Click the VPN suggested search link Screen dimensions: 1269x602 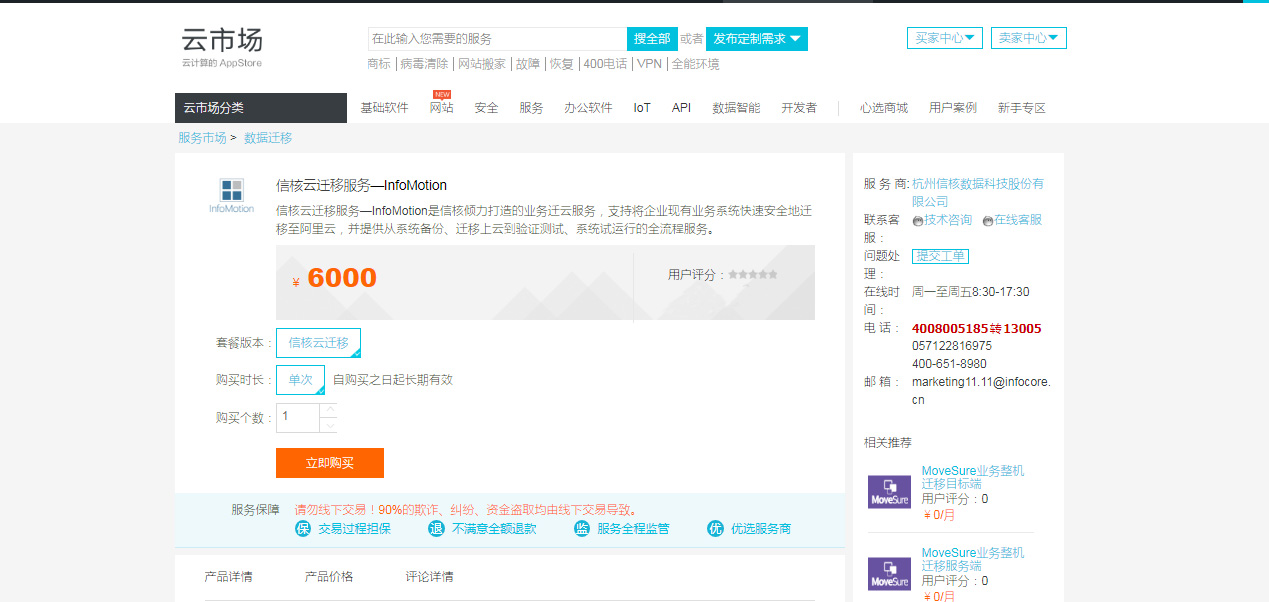(650, 64)
